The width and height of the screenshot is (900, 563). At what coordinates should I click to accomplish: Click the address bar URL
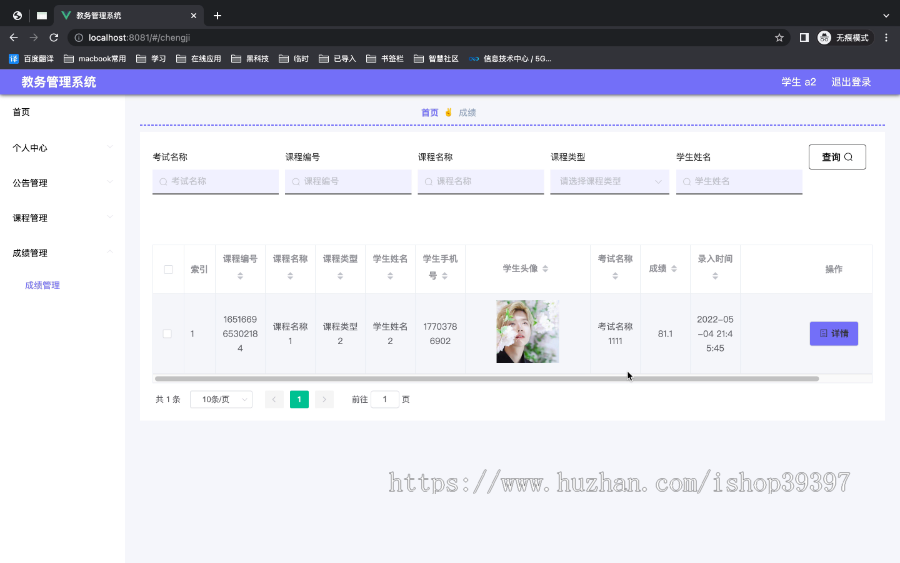tap(139, 37)
